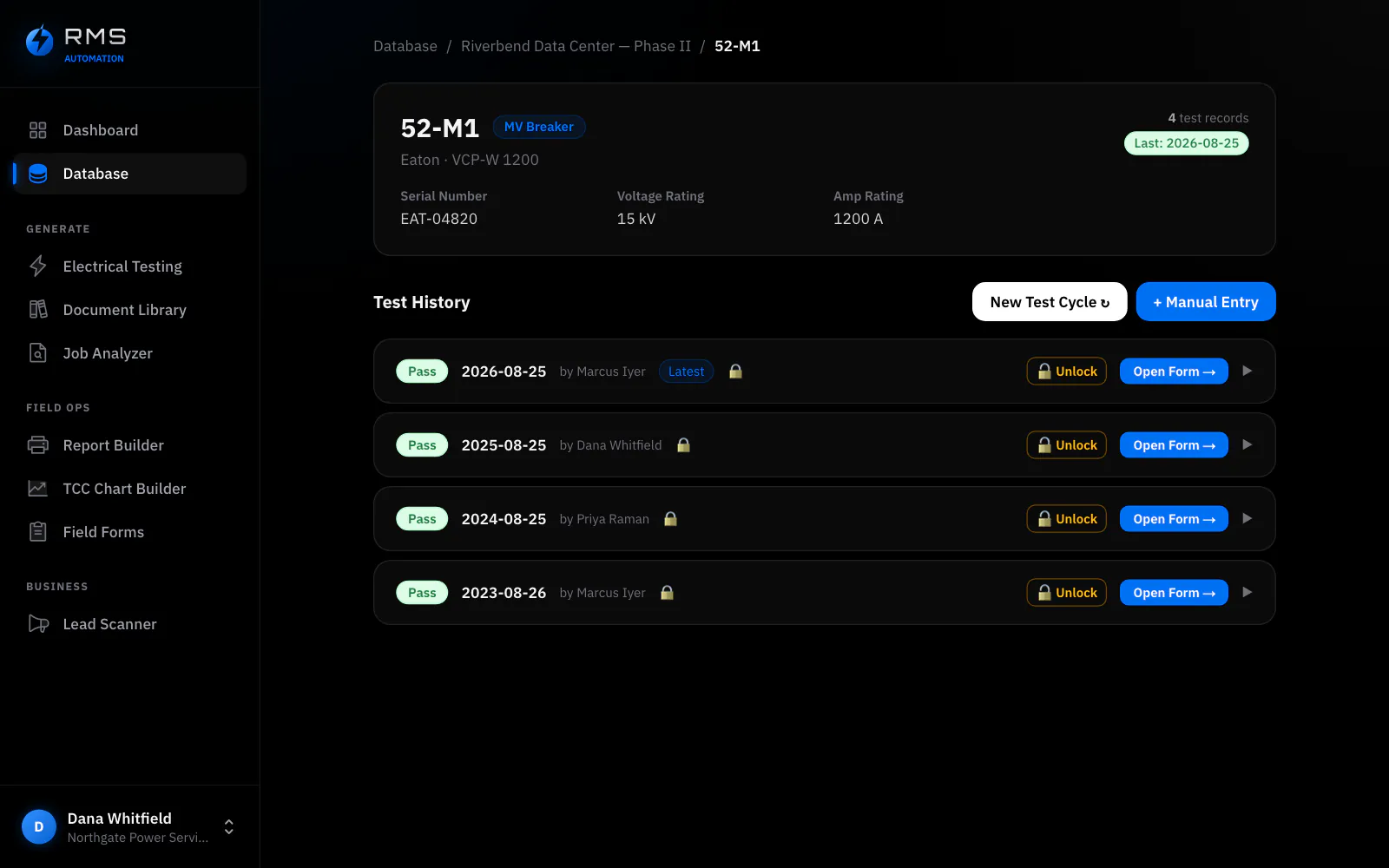Click the Job Analyzer file-search icon

pyautogui.click(x=38, y=353)
